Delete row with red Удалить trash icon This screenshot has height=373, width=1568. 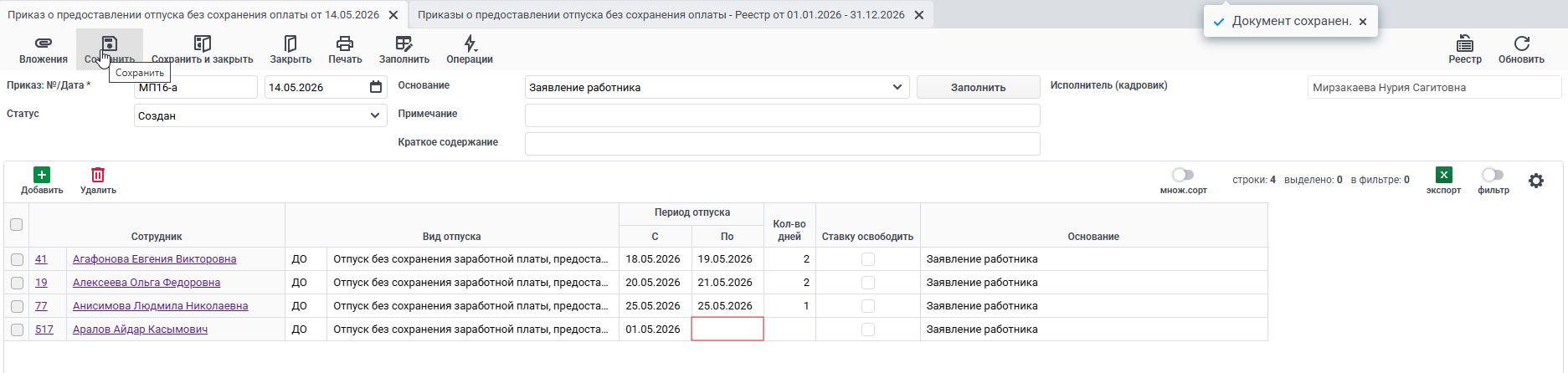98,175
